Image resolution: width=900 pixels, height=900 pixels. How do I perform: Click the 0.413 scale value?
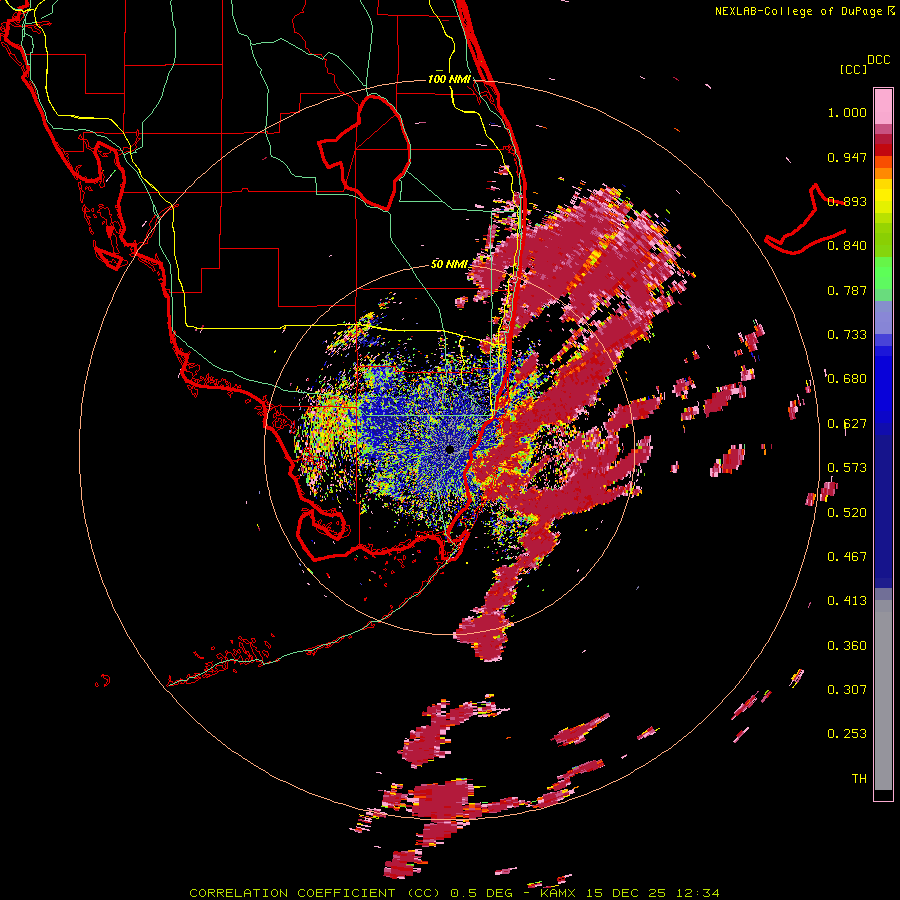[847, 601]
